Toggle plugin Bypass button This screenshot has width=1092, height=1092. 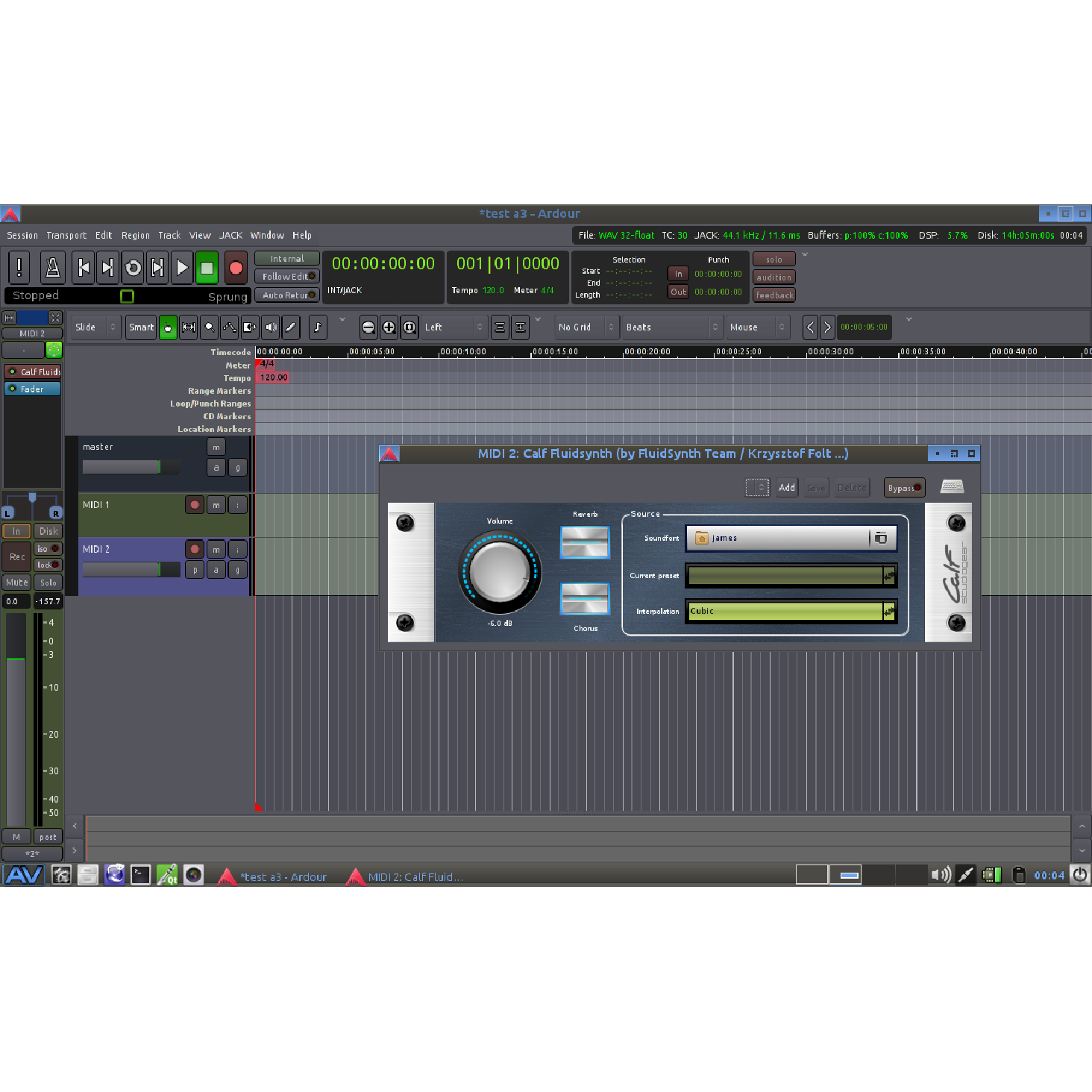tap(904, 488)
